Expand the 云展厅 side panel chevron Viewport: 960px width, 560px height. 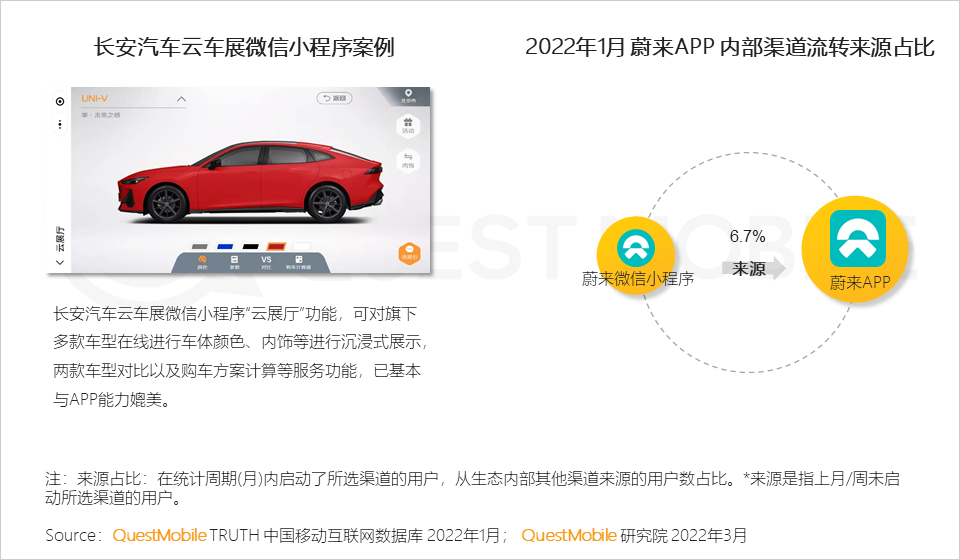point(60,262)
